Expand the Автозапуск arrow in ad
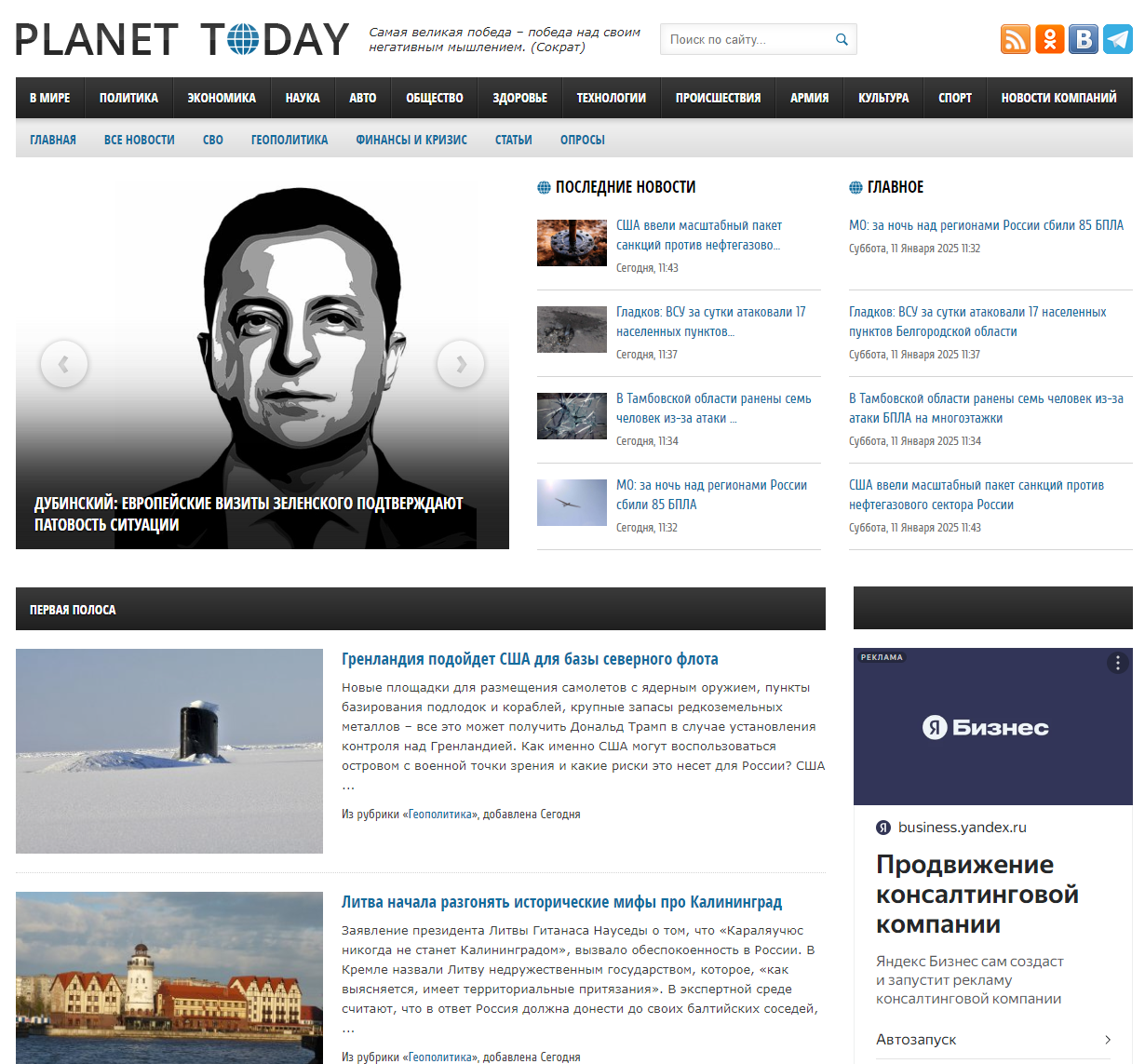The width and height of the screenshot is (1145, 1064). coord(1108,1040)
